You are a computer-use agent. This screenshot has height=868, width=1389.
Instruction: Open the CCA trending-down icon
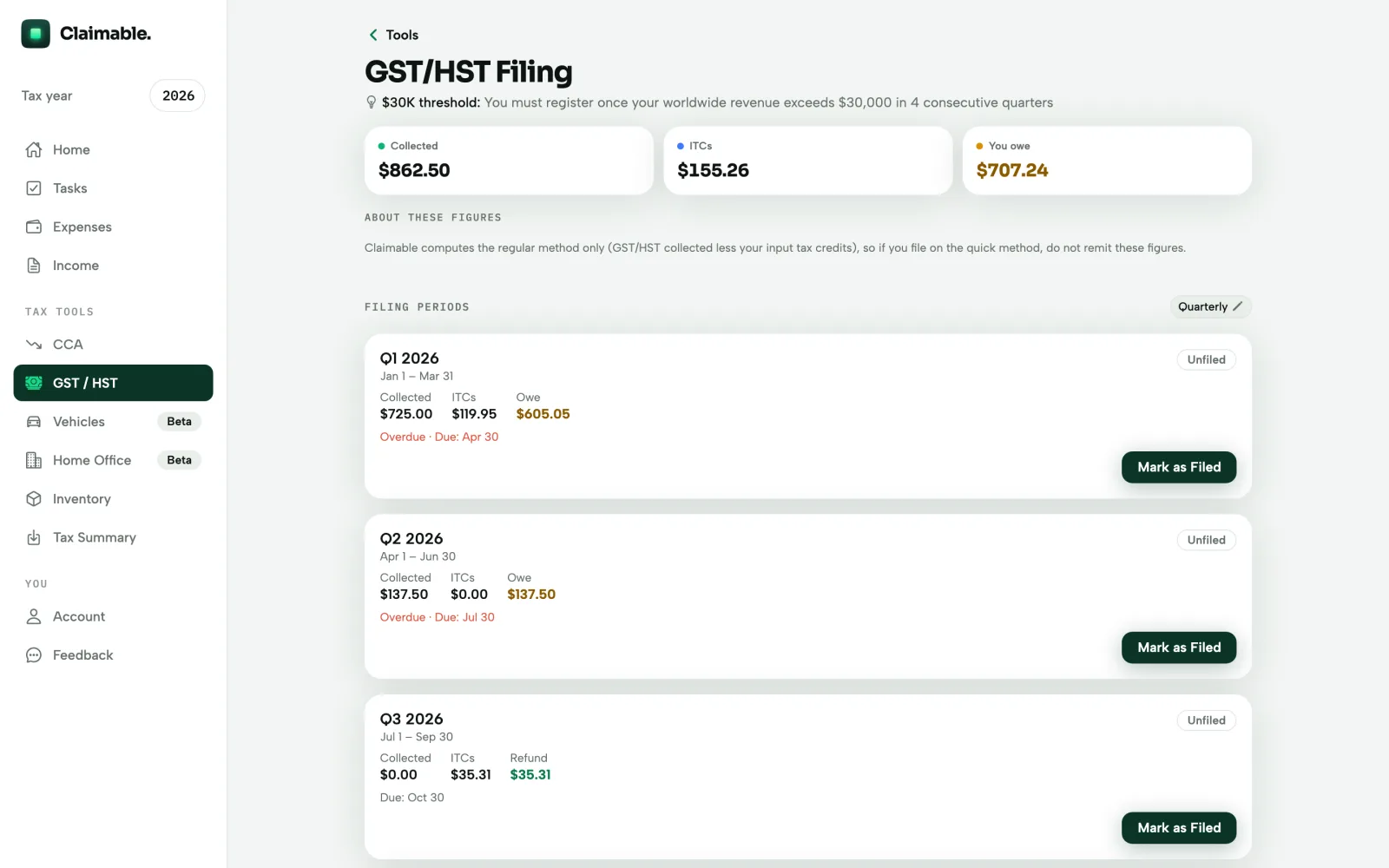click(34, 345)
